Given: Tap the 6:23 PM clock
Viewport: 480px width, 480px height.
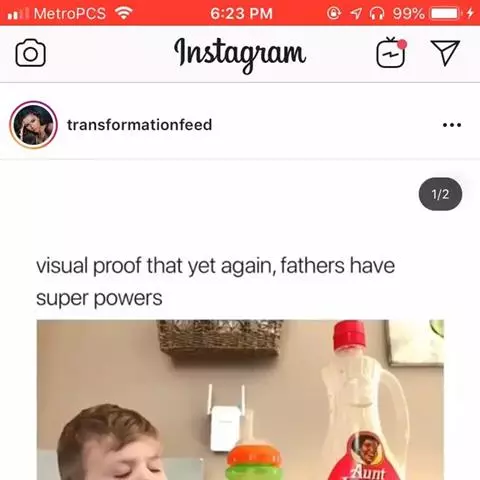Looking at the screenshot, I should coord(241,14).
